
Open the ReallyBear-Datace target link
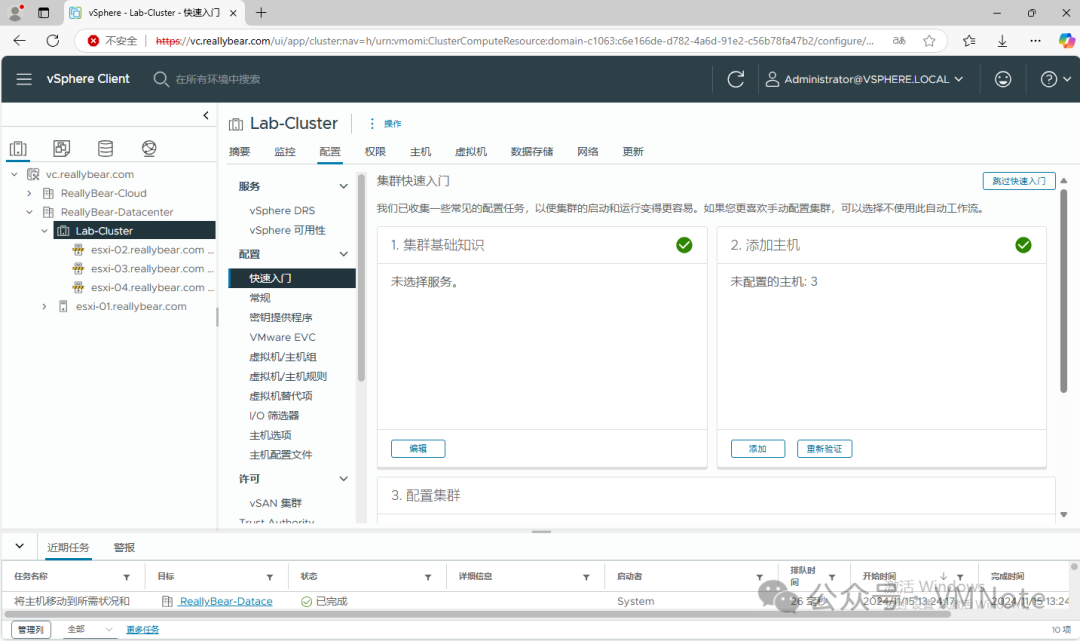225,601
